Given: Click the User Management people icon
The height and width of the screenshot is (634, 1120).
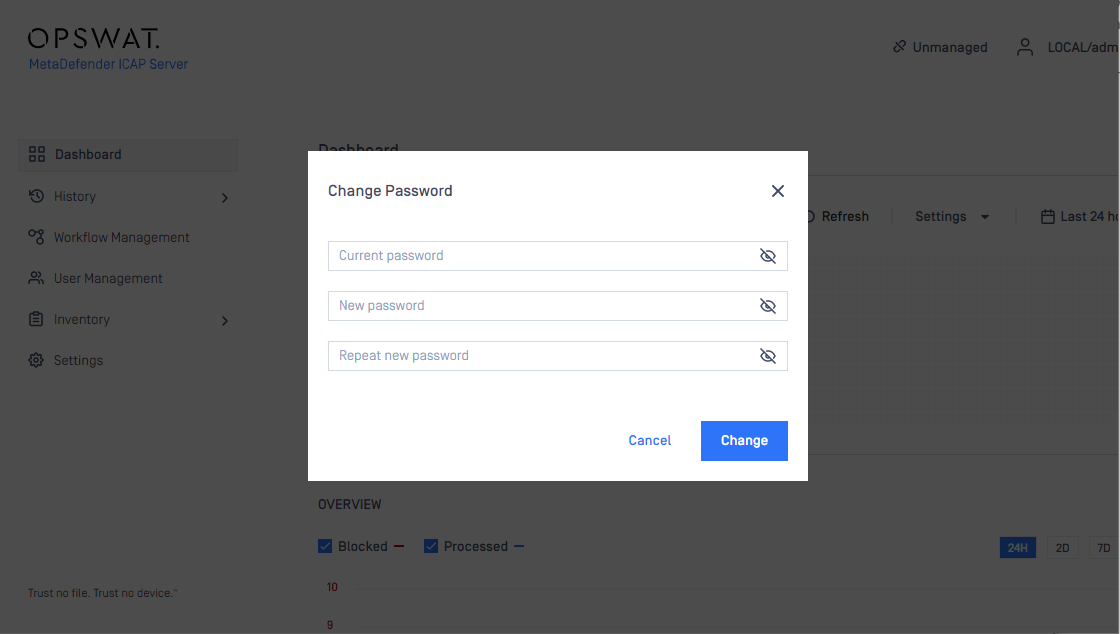Looking at the screenshot, I should (x=36, y=278).
